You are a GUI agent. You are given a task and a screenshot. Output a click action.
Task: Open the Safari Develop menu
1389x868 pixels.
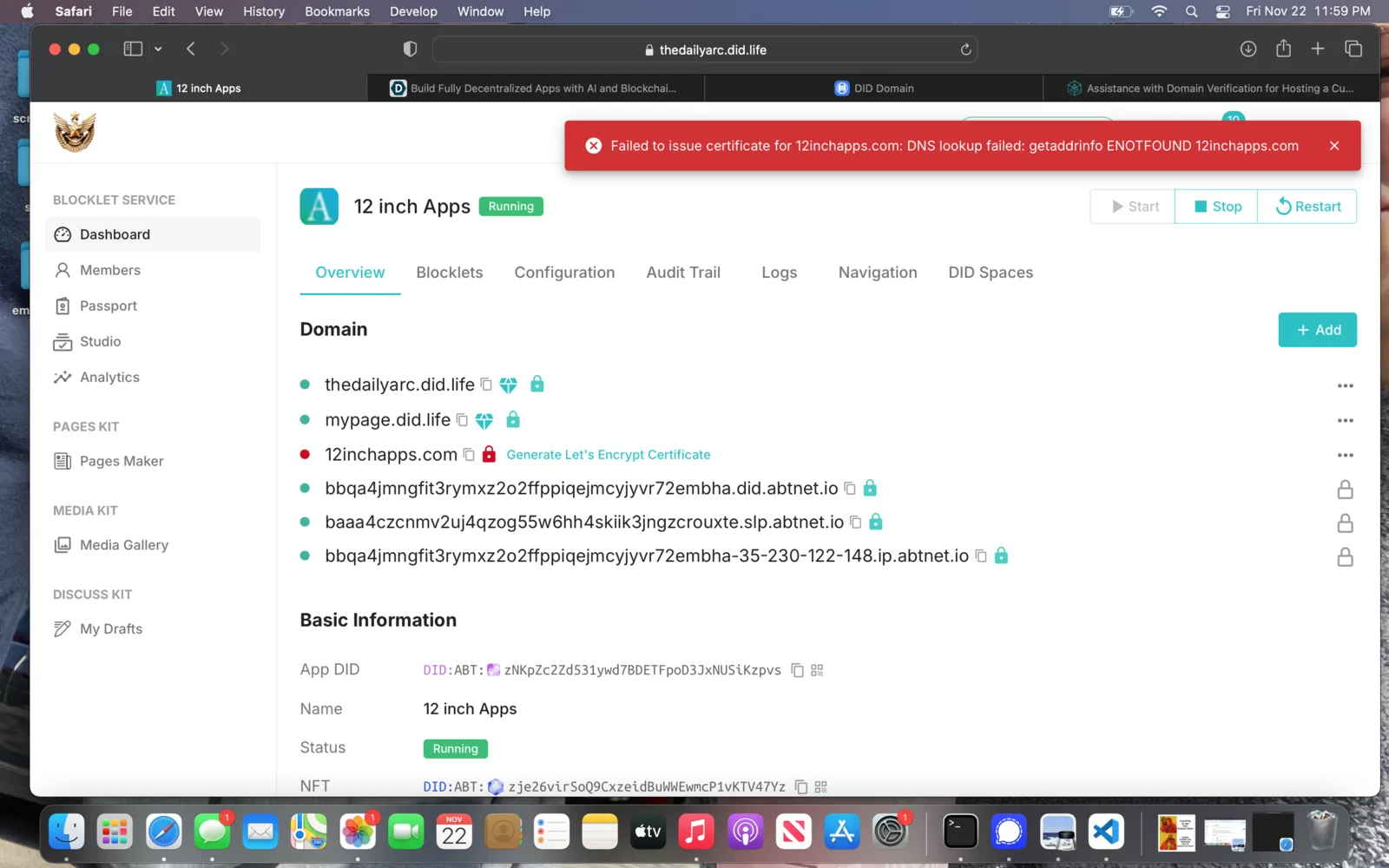pos(413,11)
